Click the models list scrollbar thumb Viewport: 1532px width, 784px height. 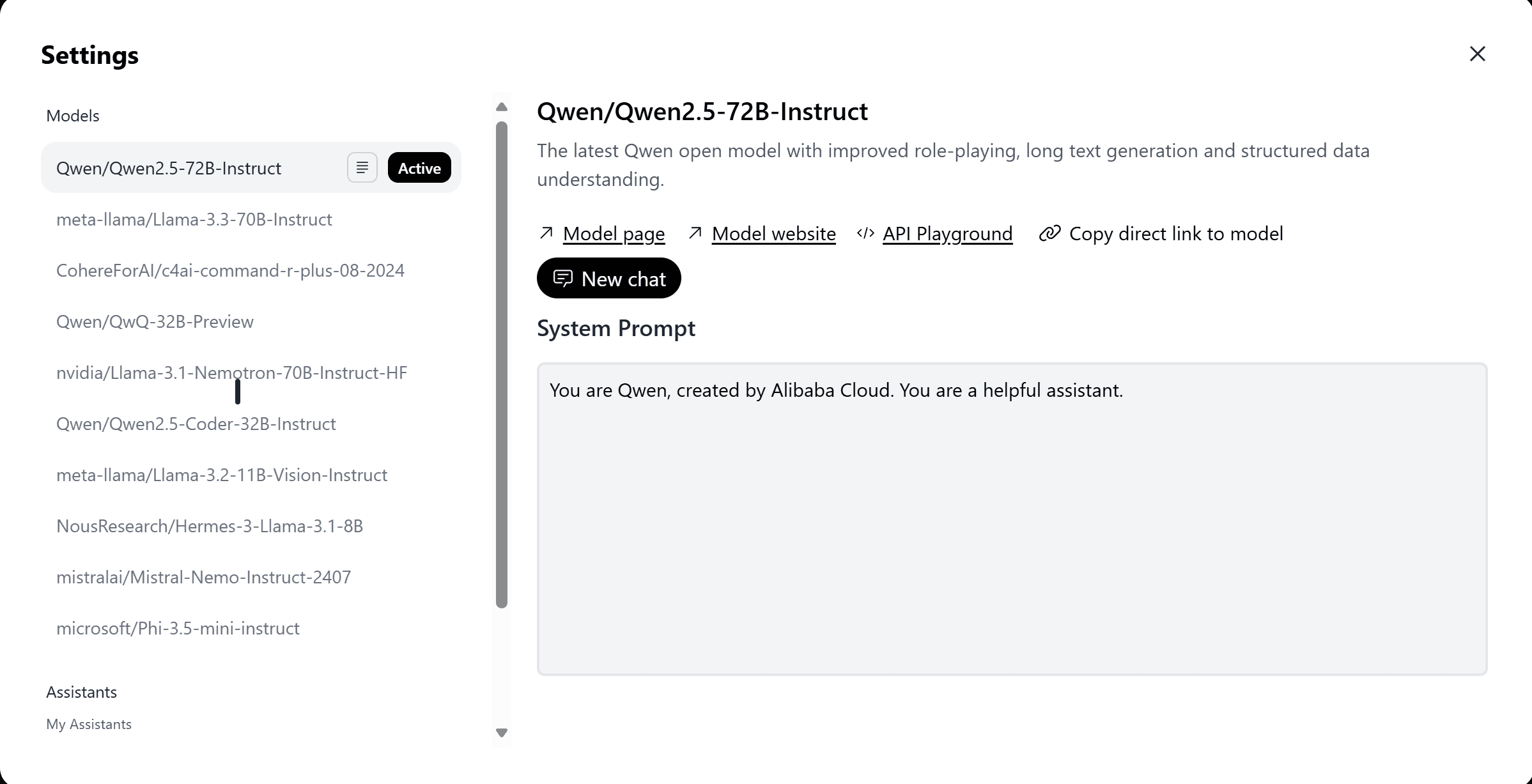pyautogui.click(x=502, y=364)
